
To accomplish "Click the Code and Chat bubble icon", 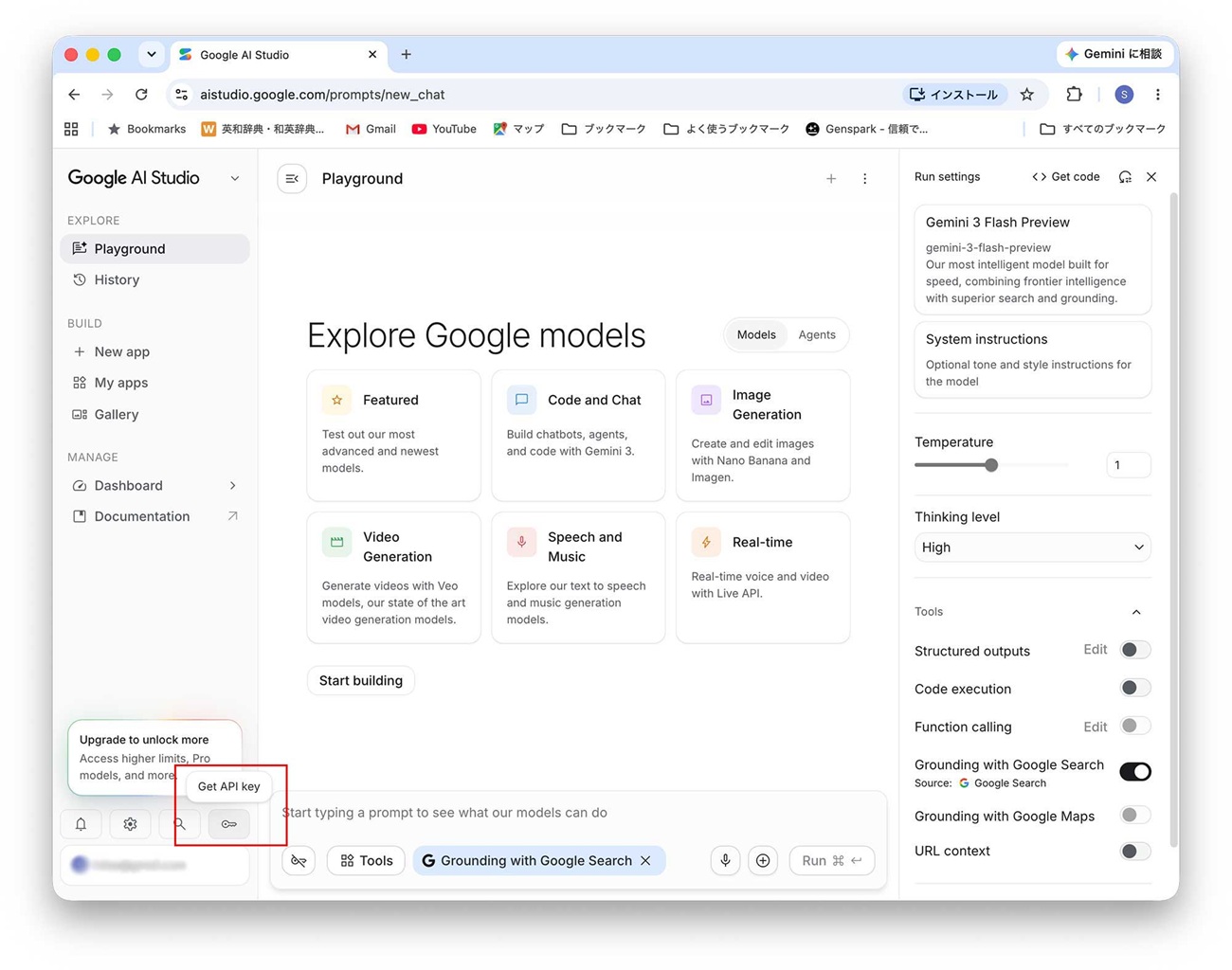I will (521, 400).
